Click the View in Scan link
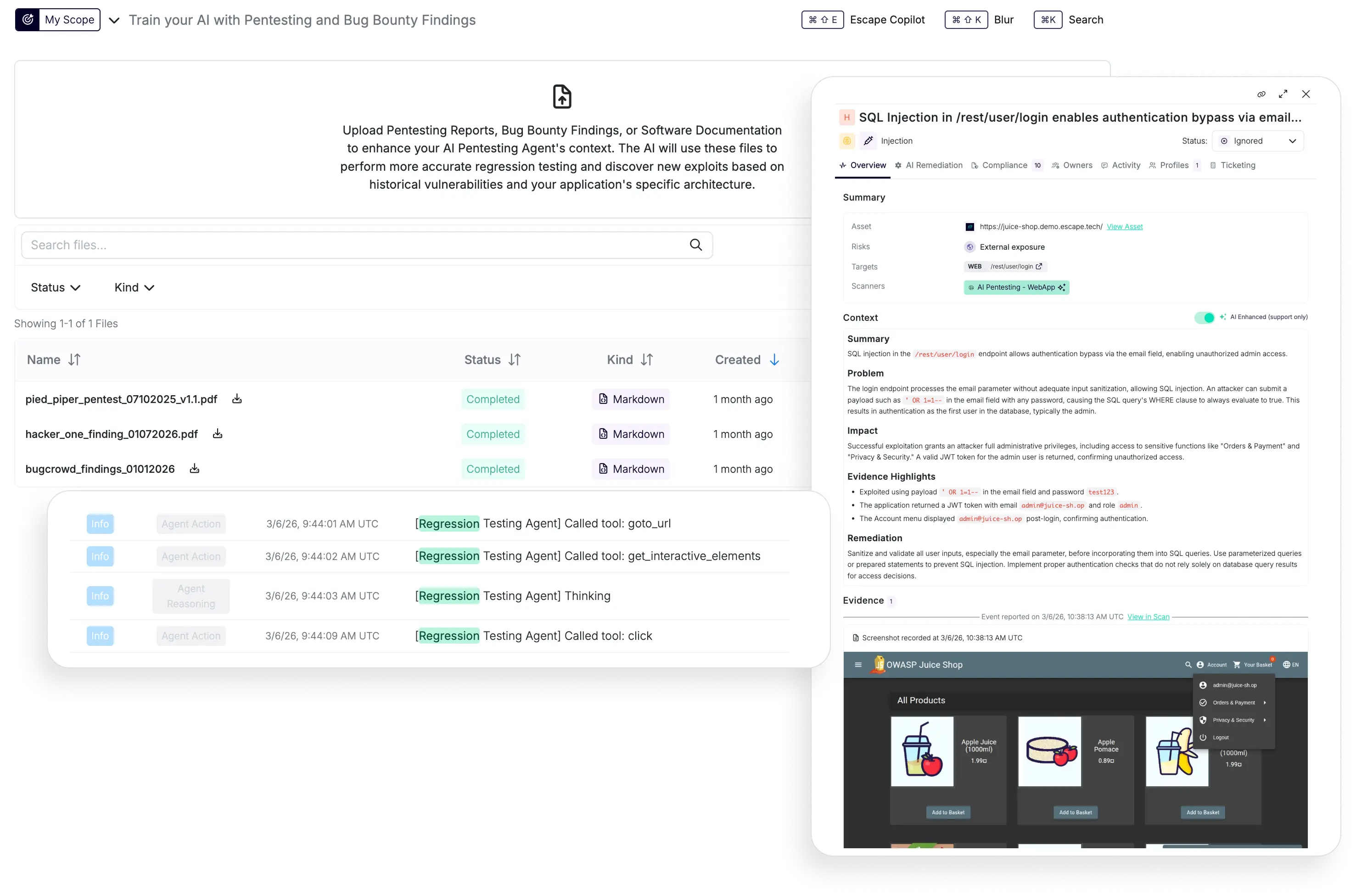The image size is (1356, 896). pos(1148,616)
